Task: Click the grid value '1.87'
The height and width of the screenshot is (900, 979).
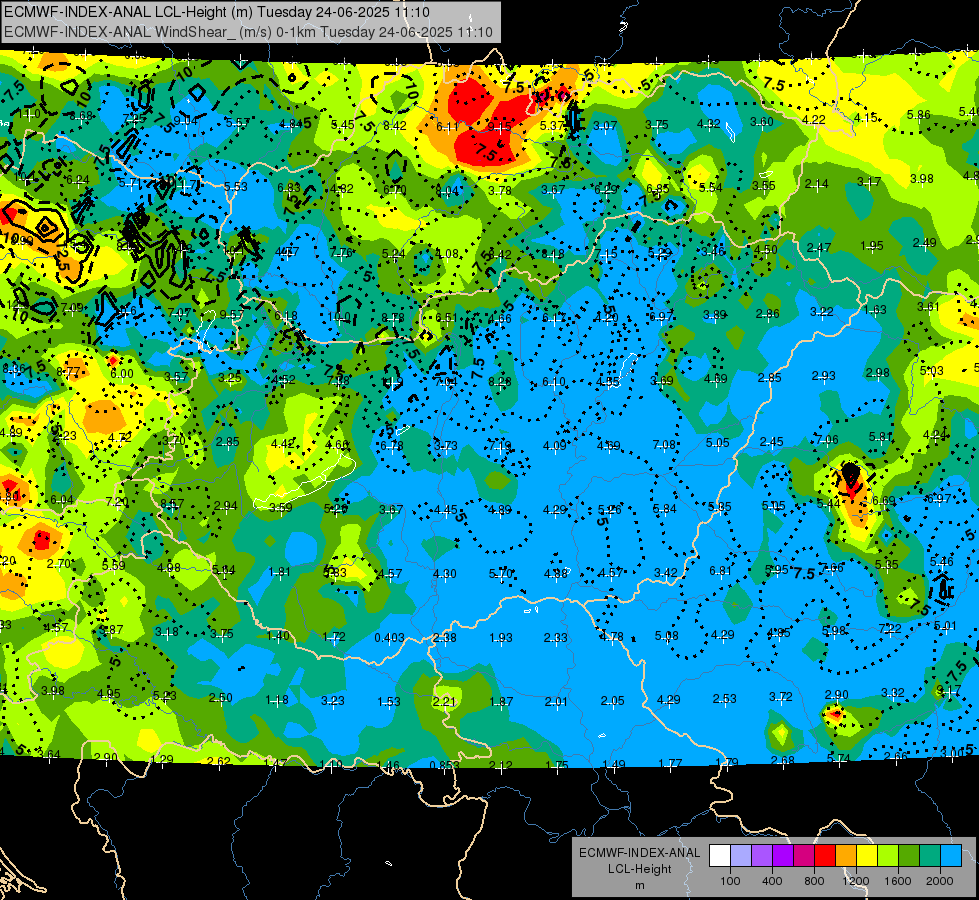Action: tap(501, 701)
